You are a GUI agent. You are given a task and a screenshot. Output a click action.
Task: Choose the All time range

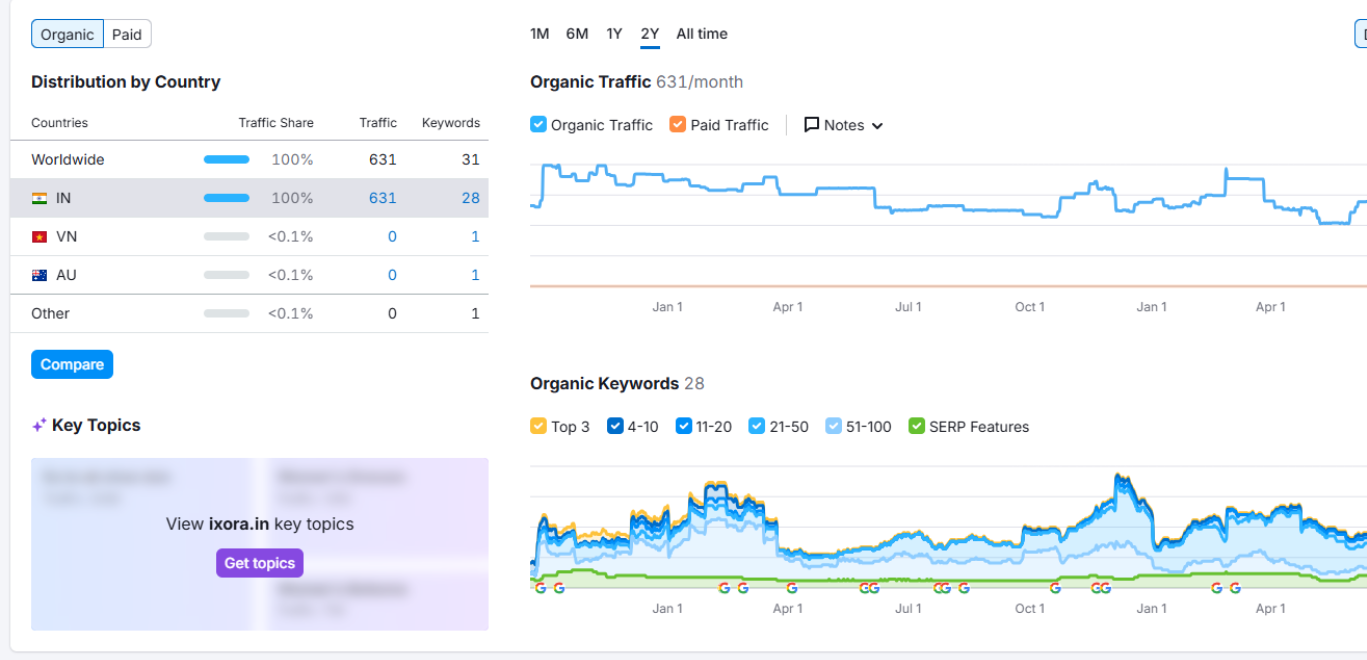(x=701, y=34)
